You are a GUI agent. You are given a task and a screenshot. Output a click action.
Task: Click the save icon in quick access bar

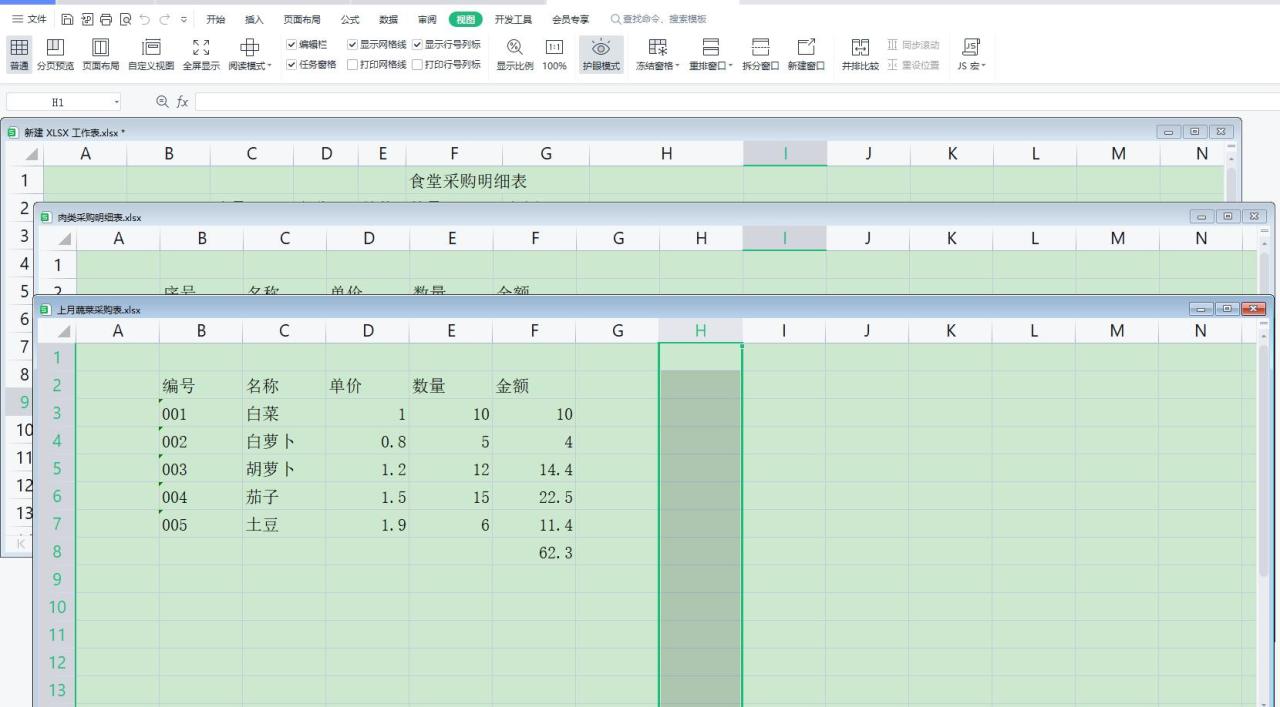click(67, 19)
